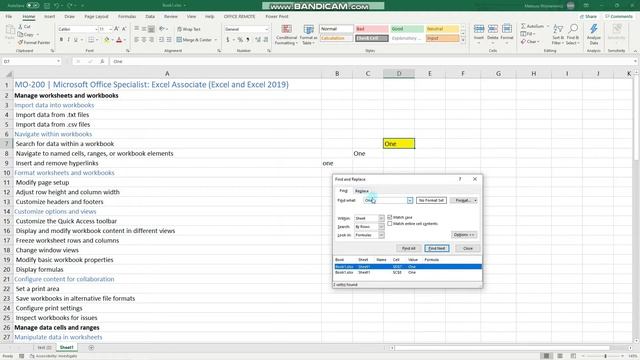Click the Share button
Image resolution: width=640 pixels, height=360 pixels.
pyautogui.click(x=588, y=16)
